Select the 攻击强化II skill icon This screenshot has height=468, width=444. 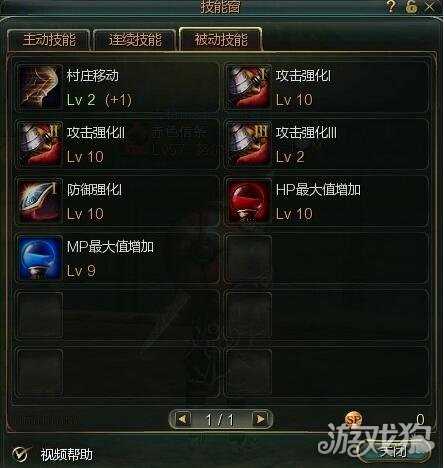(x=39, y=144)
